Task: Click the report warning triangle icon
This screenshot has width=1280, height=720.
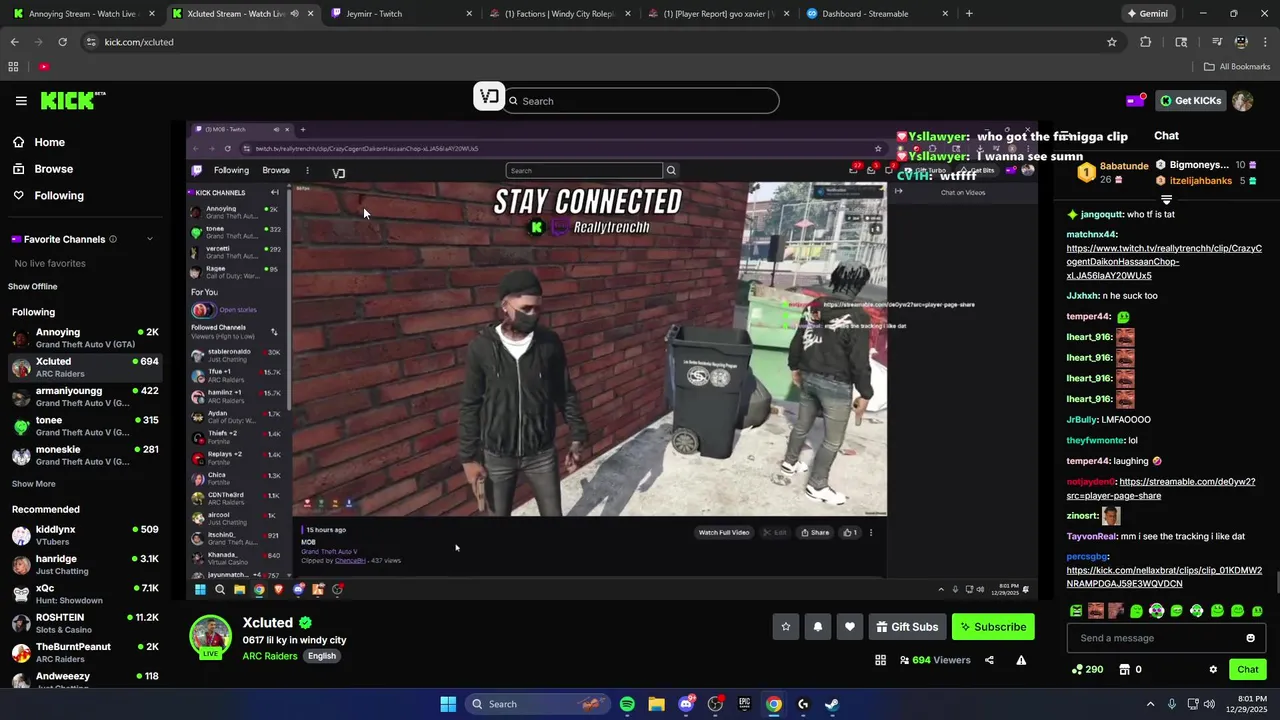Action: (x=1021, y=660)
